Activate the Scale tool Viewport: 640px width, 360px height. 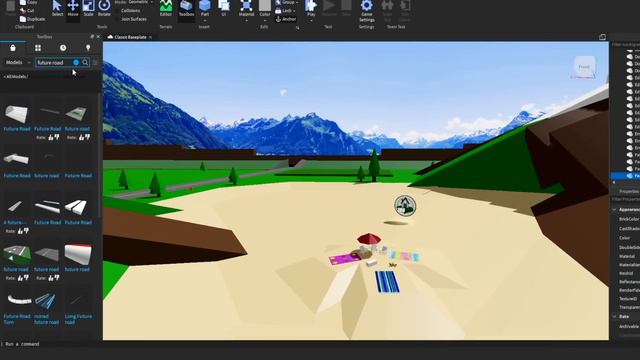88,8
